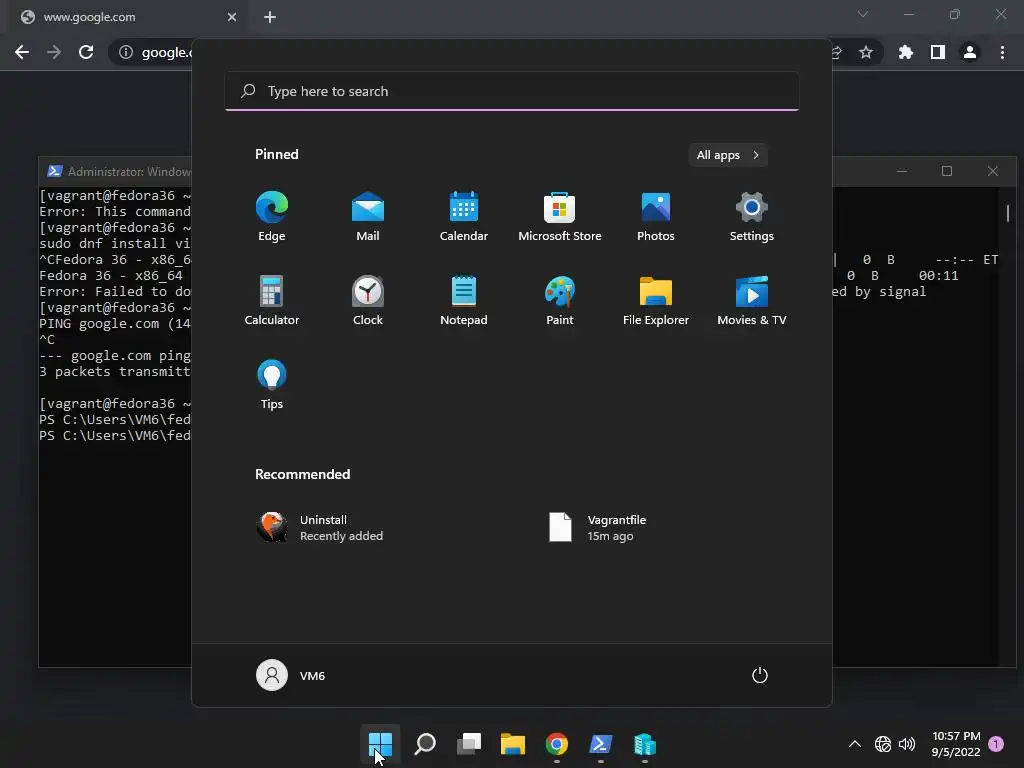The width and height of the screenshot is (1024, 768).
Task: Open Chrome extensions puzzle icon
Action: 905,52
